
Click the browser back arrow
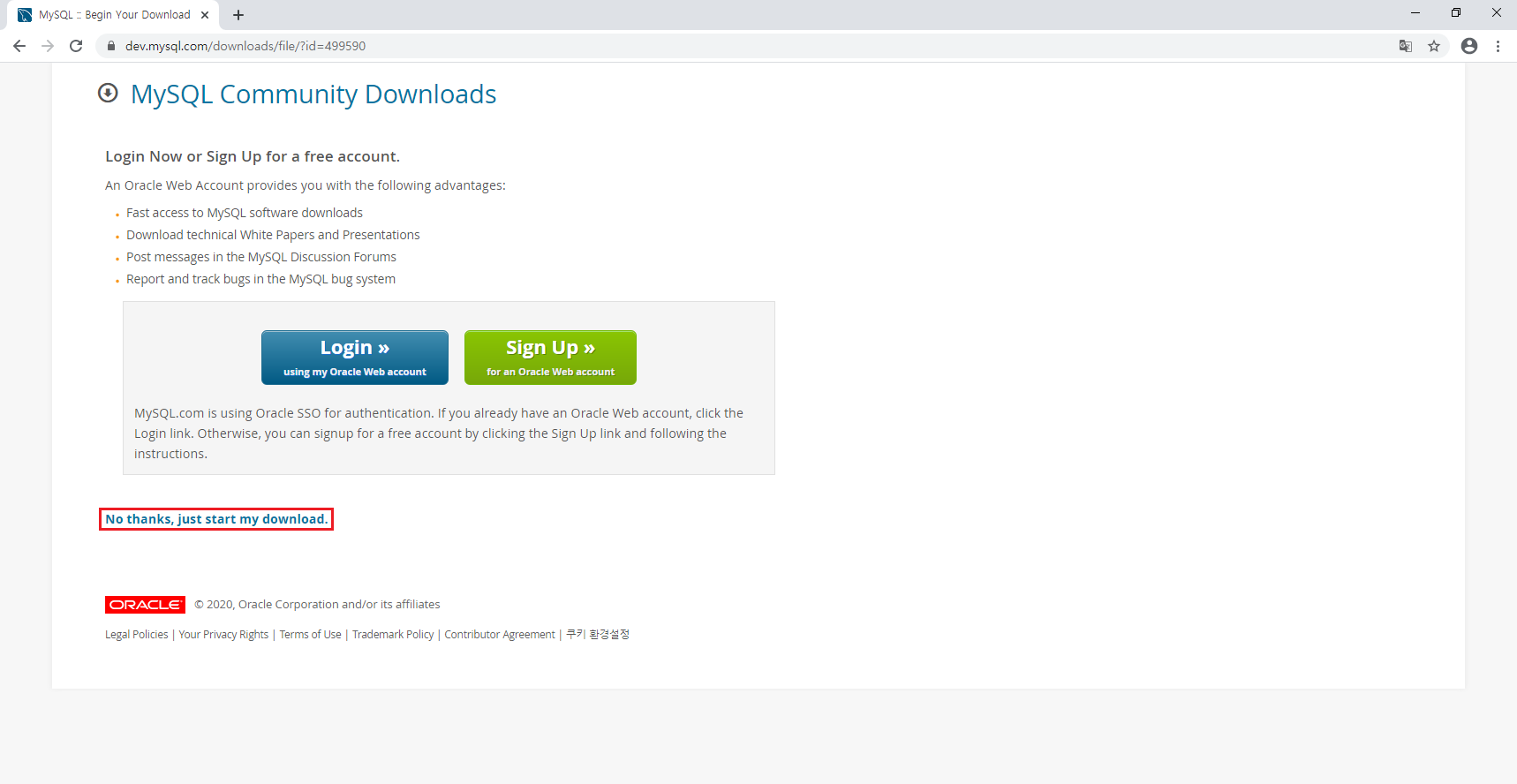pyautogui.click(x=19, y=46)
